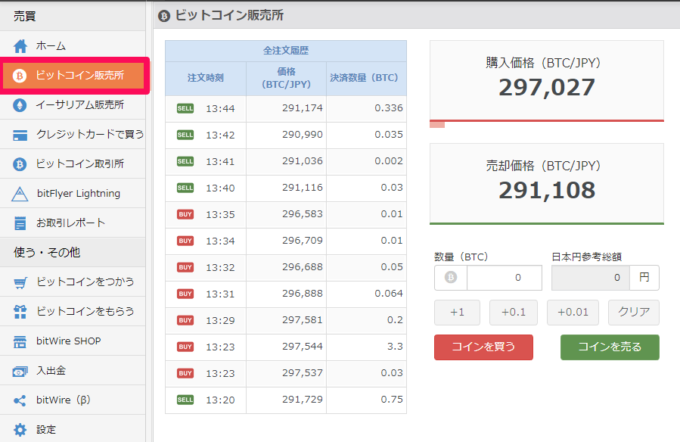This screenshot has width=680, height=442.
Task: Click the share icon beside bitWire (β)
Action: point(20,400)
